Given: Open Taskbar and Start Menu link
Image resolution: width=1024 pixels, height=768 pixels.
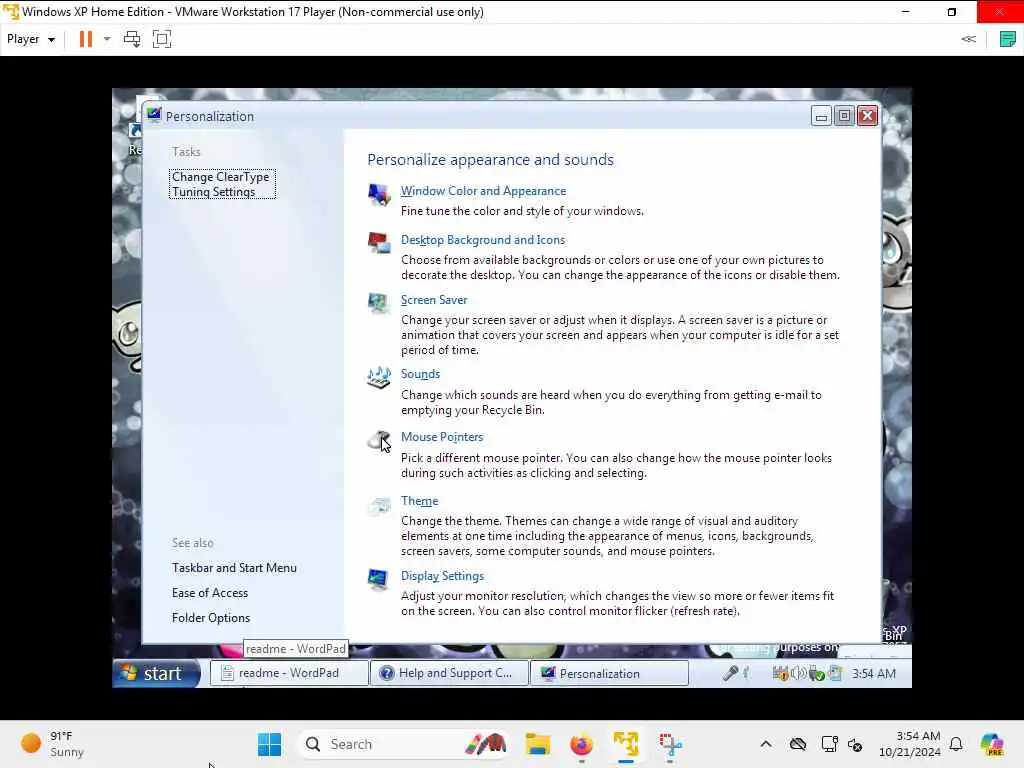Looking at the screenshot, I should [x=234, y=568].
